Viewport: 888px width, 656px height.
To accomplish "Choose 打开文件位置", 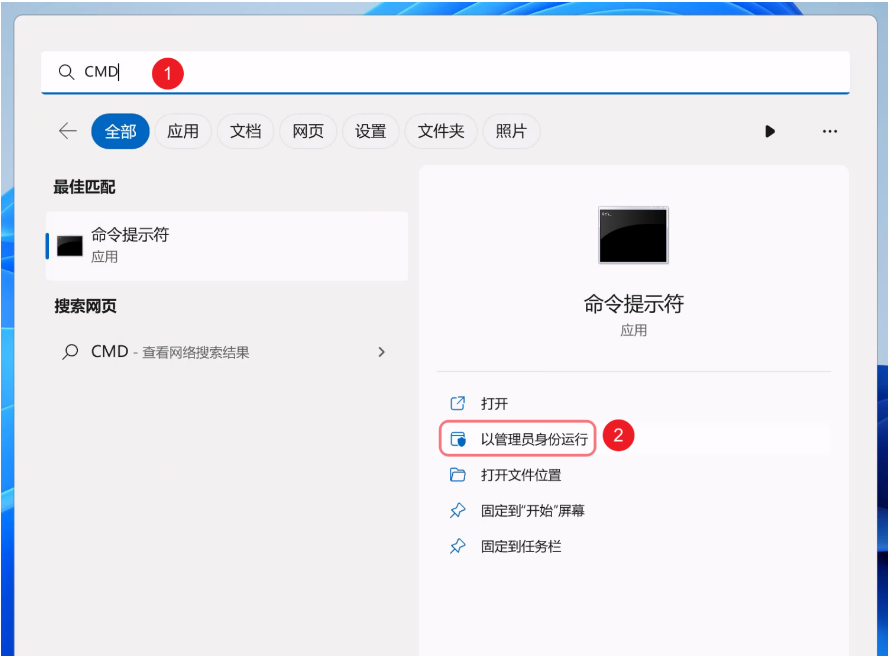I will coord(634,475).
